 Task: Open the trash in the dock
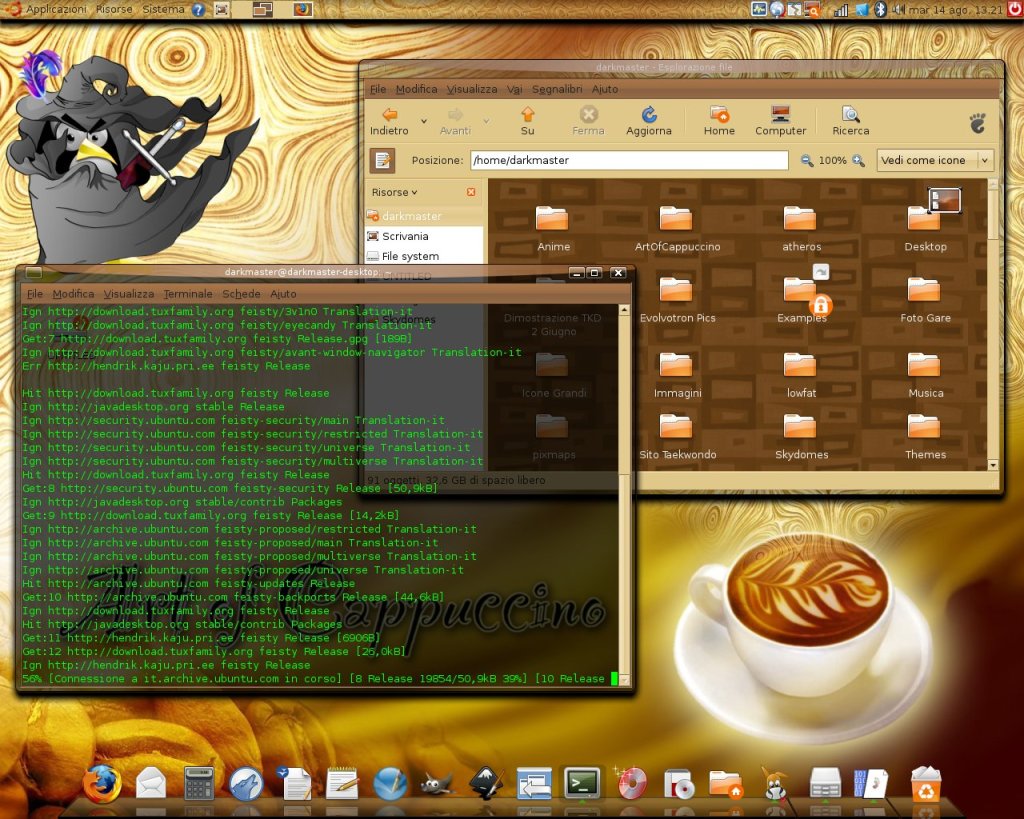[926, 784]
